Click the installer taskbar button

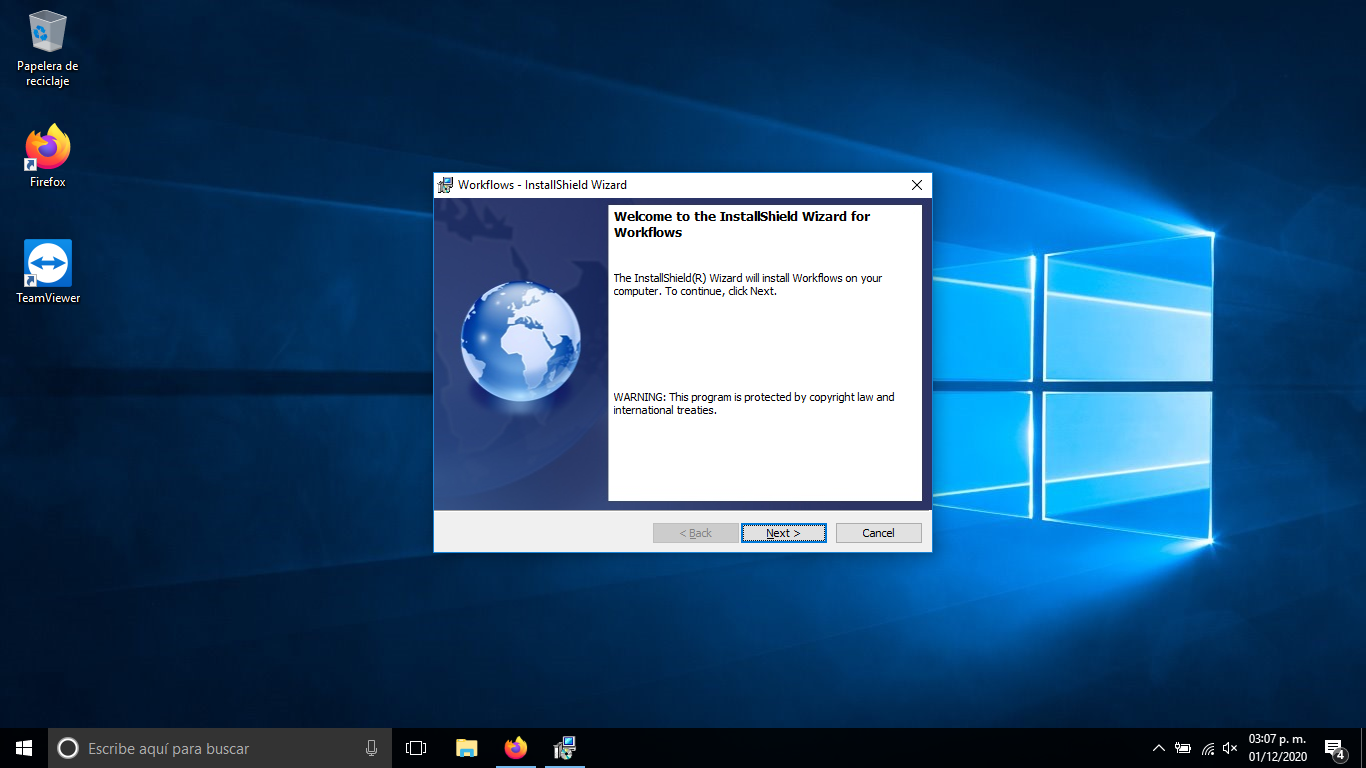(565, 748)
